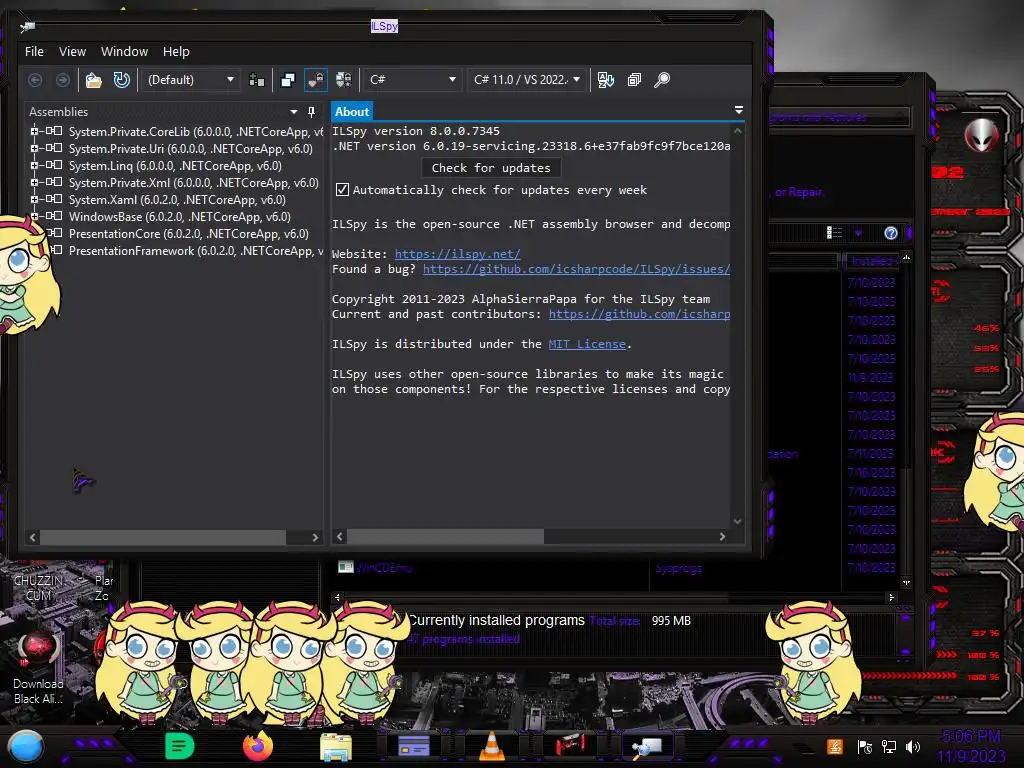The image size is (1024, 768).
Task: Click the Installed column header in background window
Action: 872,261
